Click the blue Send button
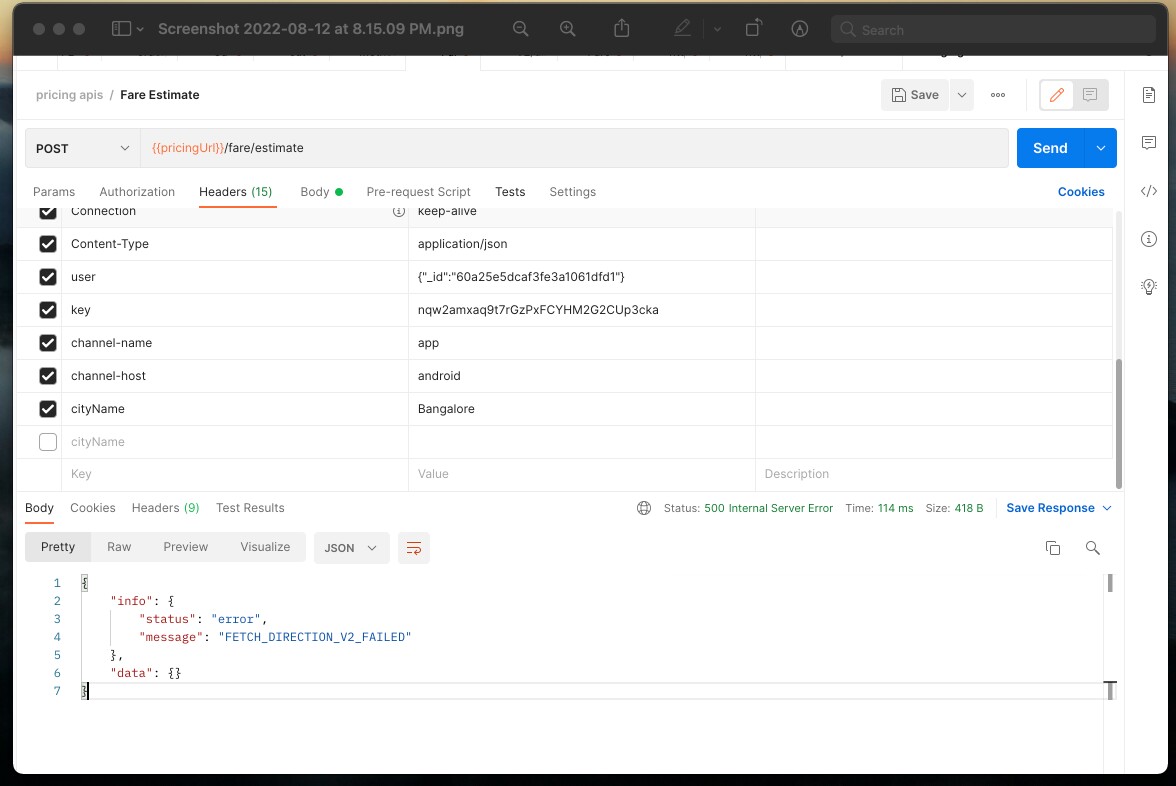This screenshot has width=1176, height=786. [1050, 148]
